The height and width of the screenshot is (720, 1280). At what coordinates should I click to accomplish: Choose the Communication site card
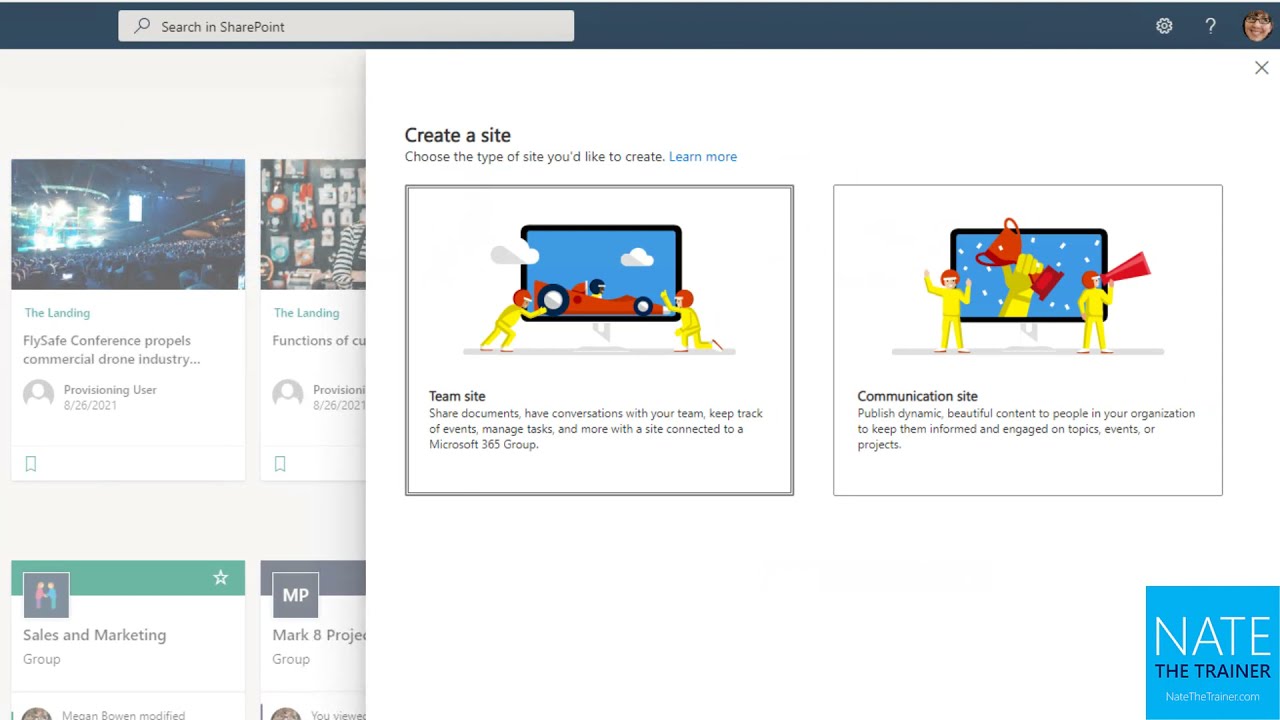point(1027,340)
